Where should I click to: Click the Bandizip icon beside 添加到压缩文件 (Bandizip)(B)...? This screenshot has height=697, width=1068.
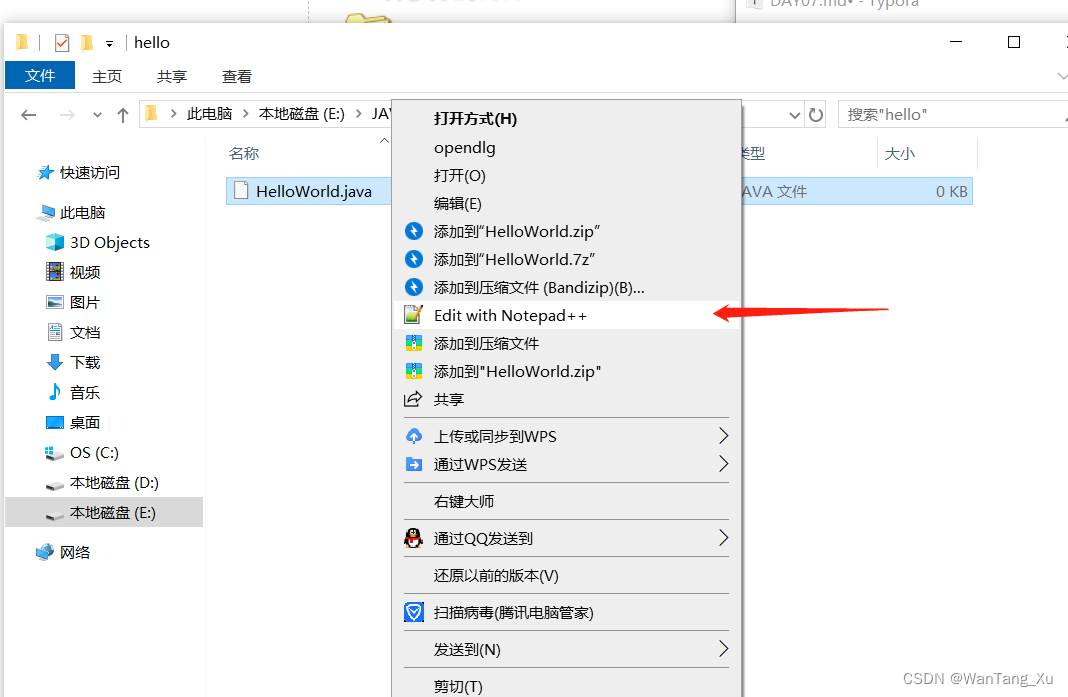pyautogui.click(x=413, y=287)
